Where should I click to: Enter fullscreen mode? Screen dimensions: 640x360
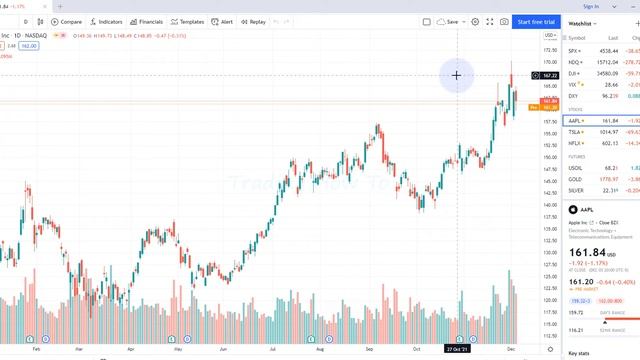pos(490,22)
